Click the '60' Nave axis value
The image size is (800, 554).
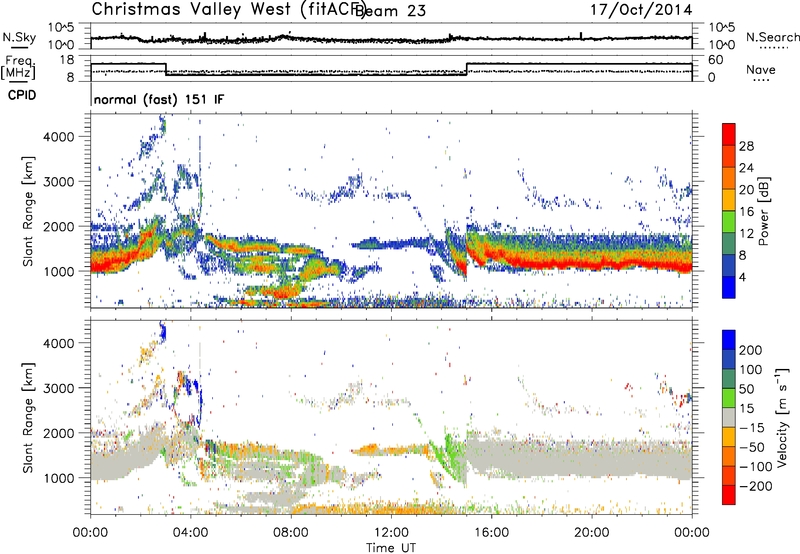[716, 60]
